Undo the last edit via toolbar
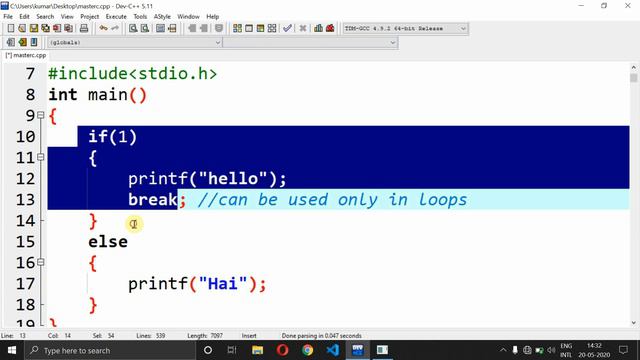 103,28
